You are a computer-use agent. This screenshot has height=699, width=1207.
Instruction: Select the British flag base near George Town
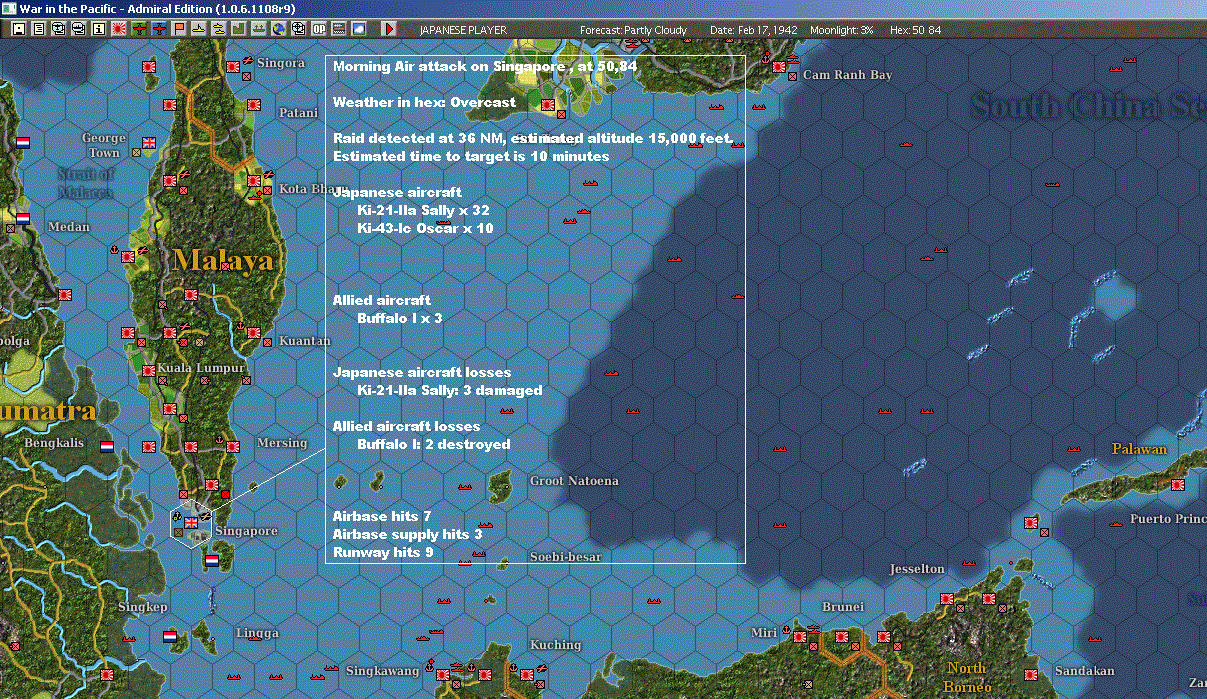(151, 142)
